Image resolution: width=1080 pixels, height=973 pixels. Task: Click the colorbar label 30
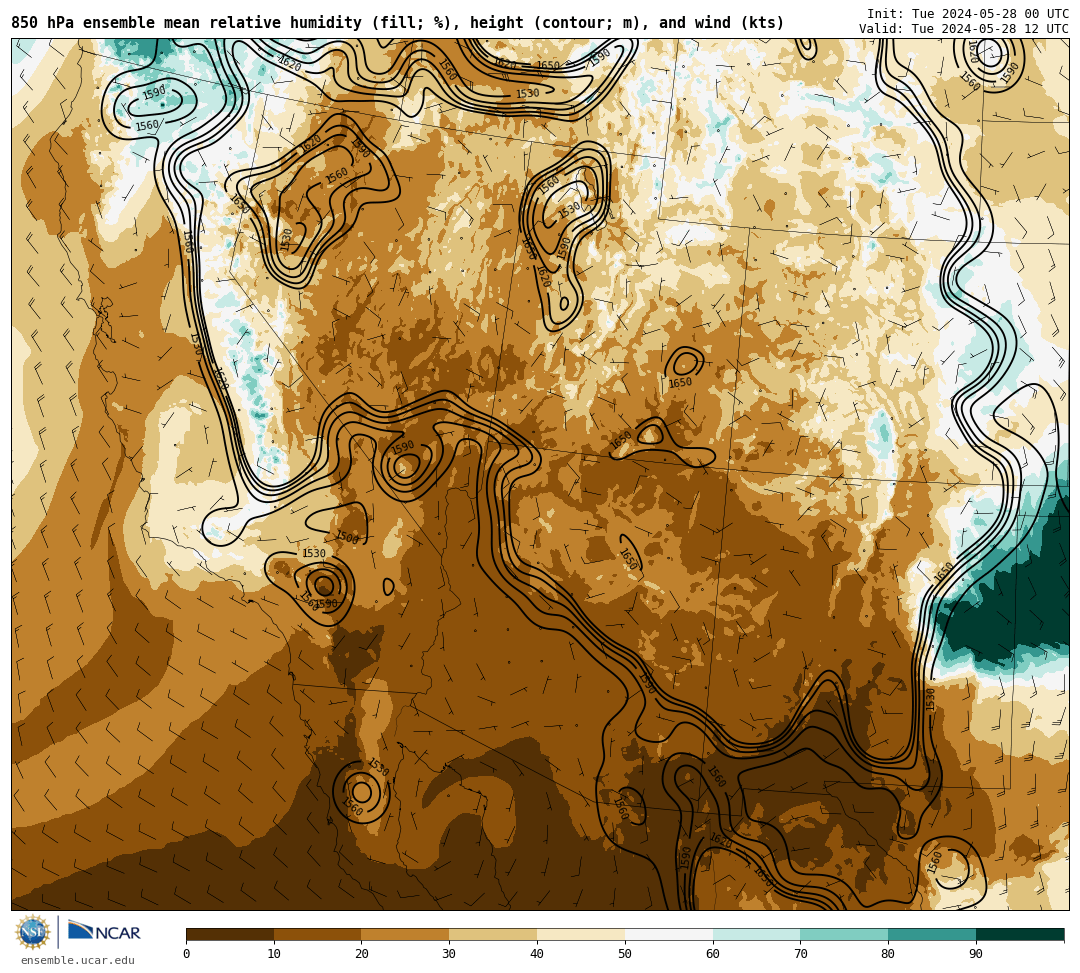(x=449, y=954)
